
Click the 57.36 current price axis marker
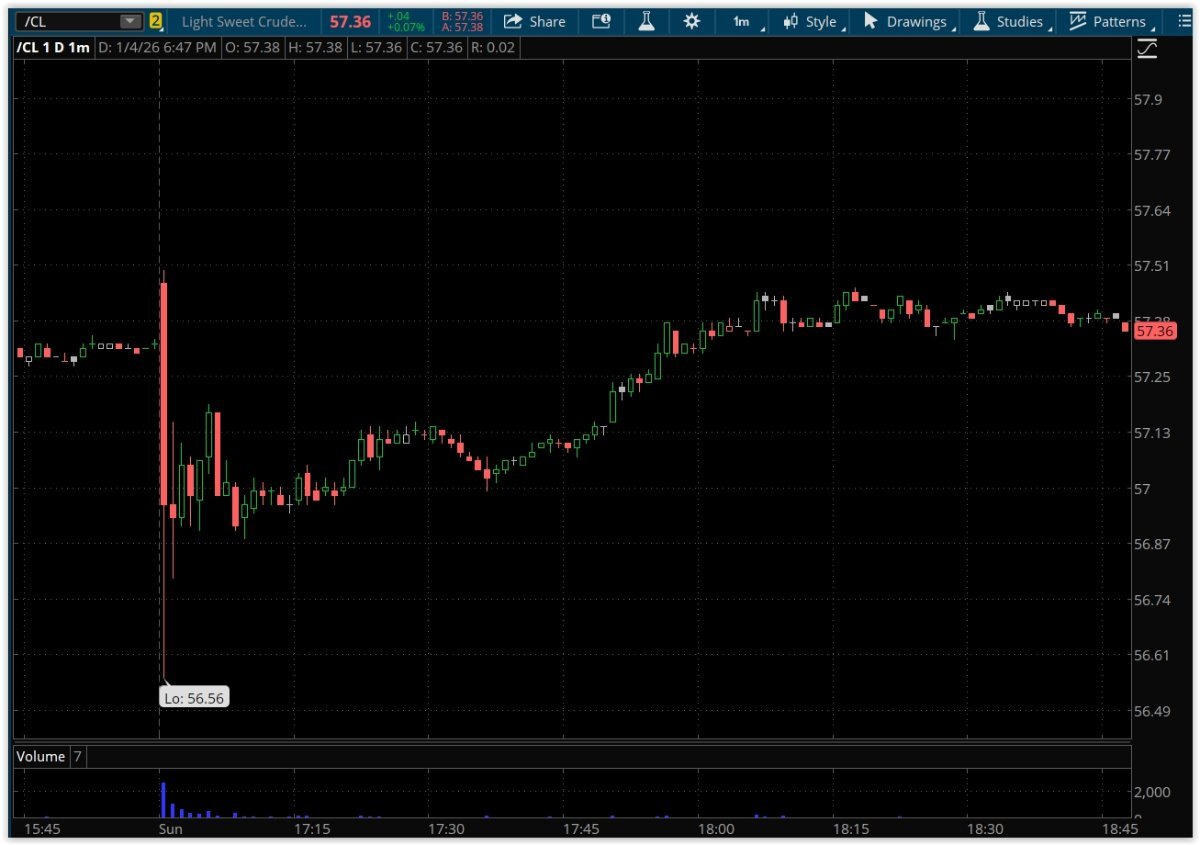[x=1155, y=331]
